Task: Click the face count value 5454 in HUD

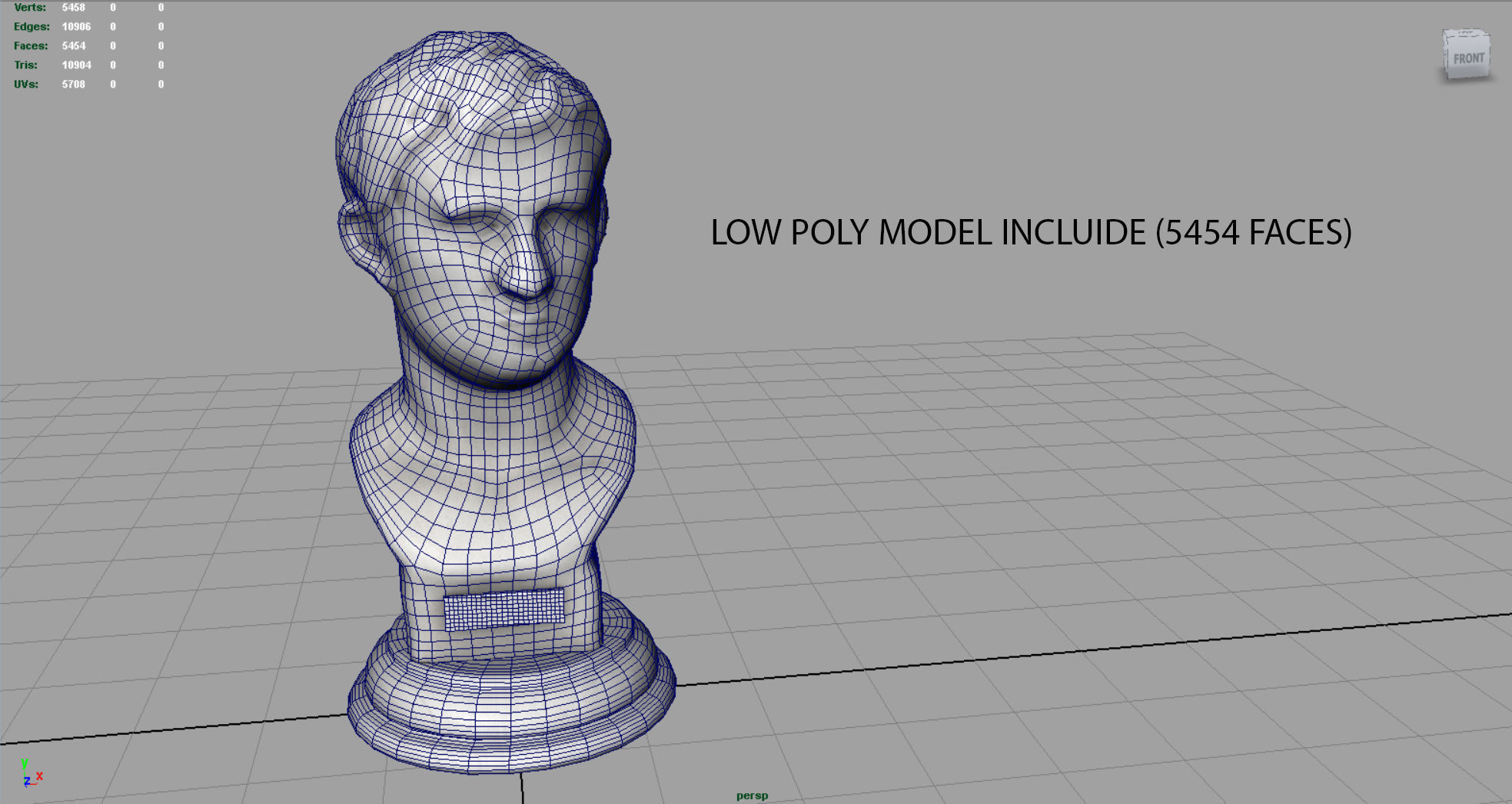Action: coord(74,46)
